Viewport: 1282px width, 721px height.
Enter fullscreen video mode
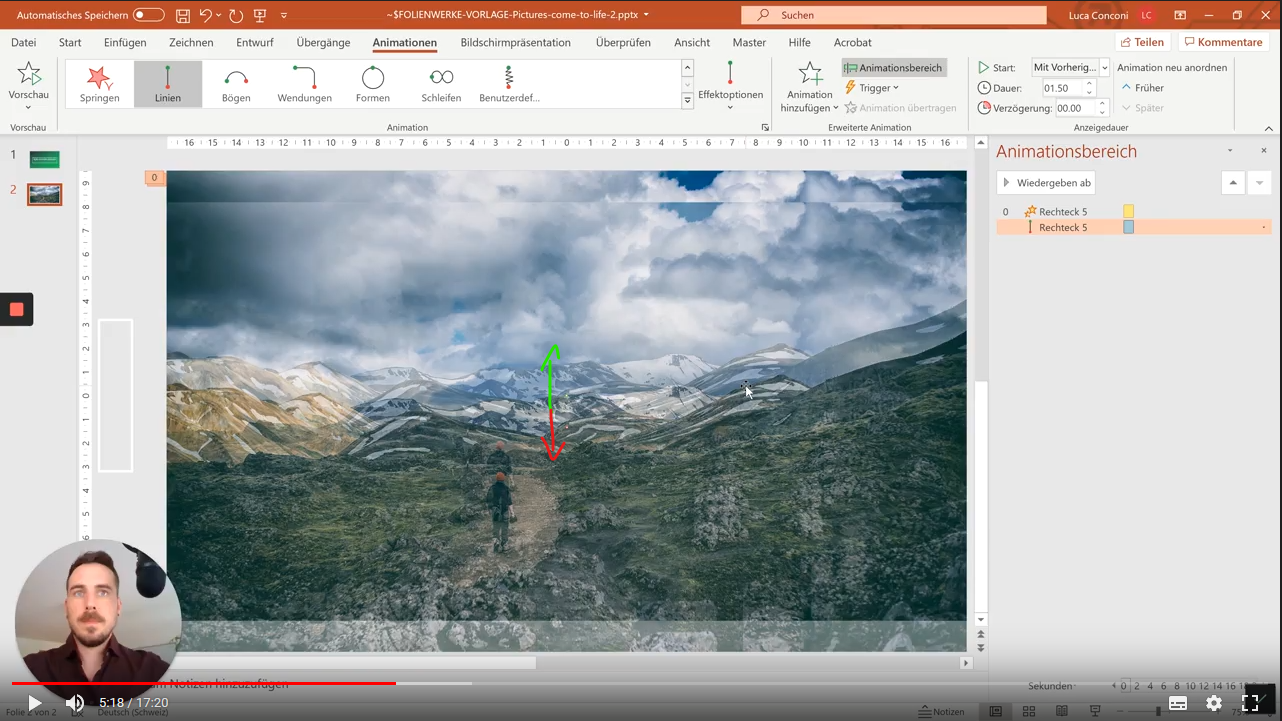coord(1250,703)
